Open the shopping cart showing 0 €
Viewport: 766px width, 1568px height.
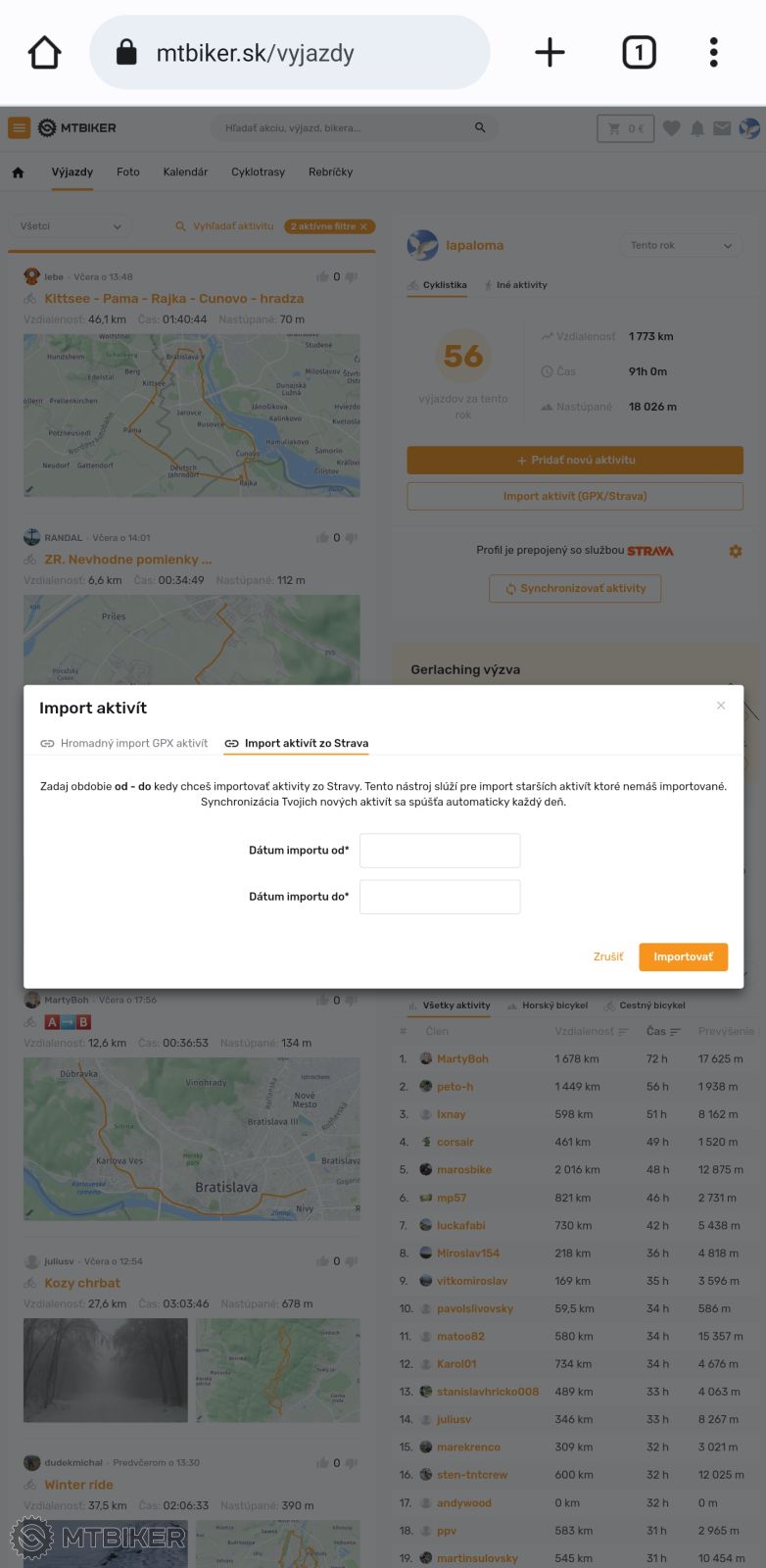(x=625, y=128)
